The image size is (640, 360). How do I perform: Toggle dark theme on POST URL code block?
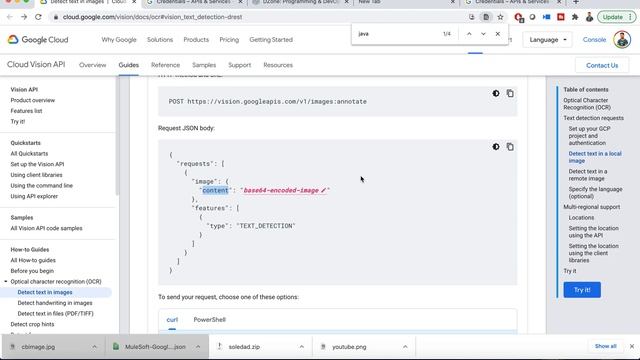[496, 93]
